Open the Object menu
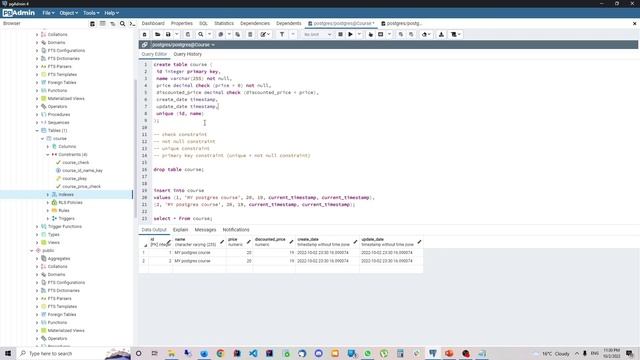This screenshot has height=360, width=640. coord(68,13)
